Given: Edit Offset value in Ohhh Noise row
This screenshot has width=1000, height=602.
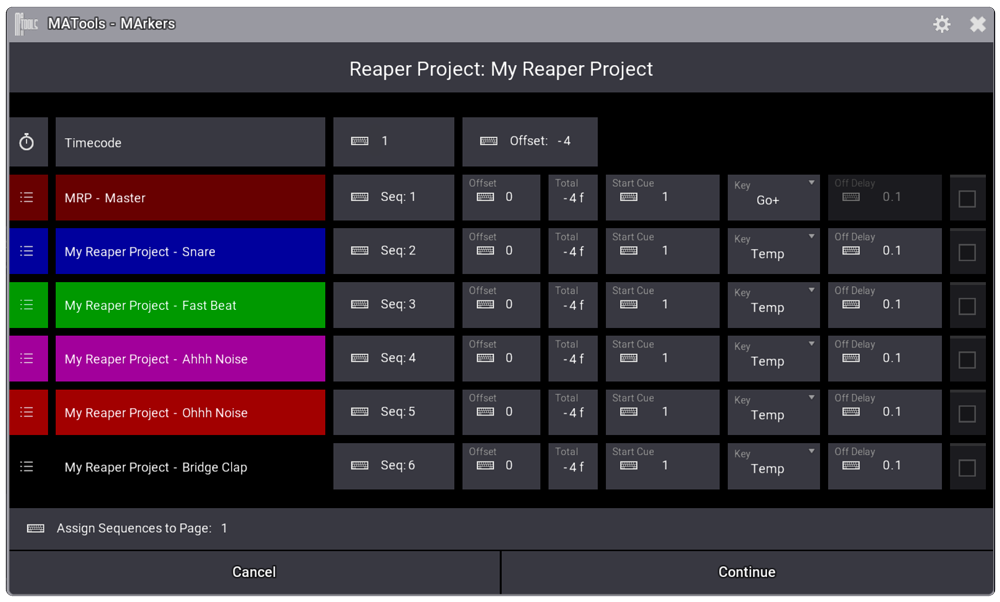Looking at the screenshot, I should pos(501,412).
